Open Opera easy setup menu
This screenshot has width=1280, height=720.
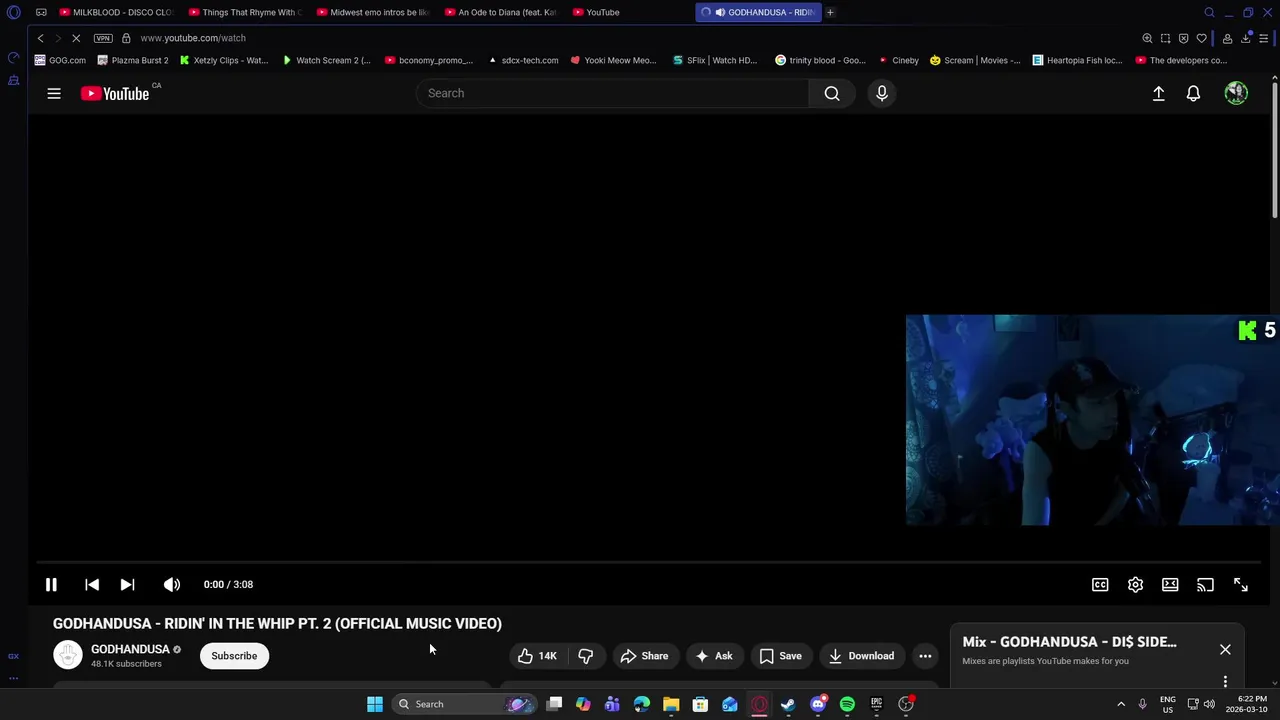point(1264,38)
